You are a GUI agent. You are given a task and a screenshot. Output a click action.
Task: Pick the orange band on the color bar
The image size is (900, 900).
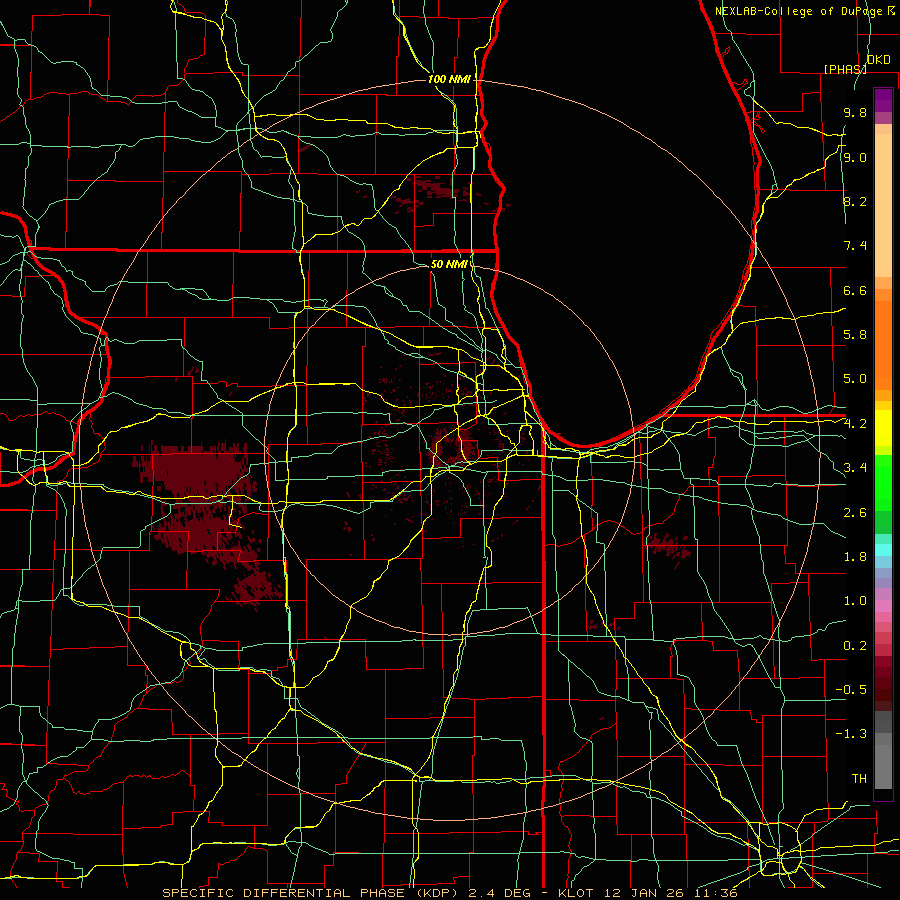[883, 344]
